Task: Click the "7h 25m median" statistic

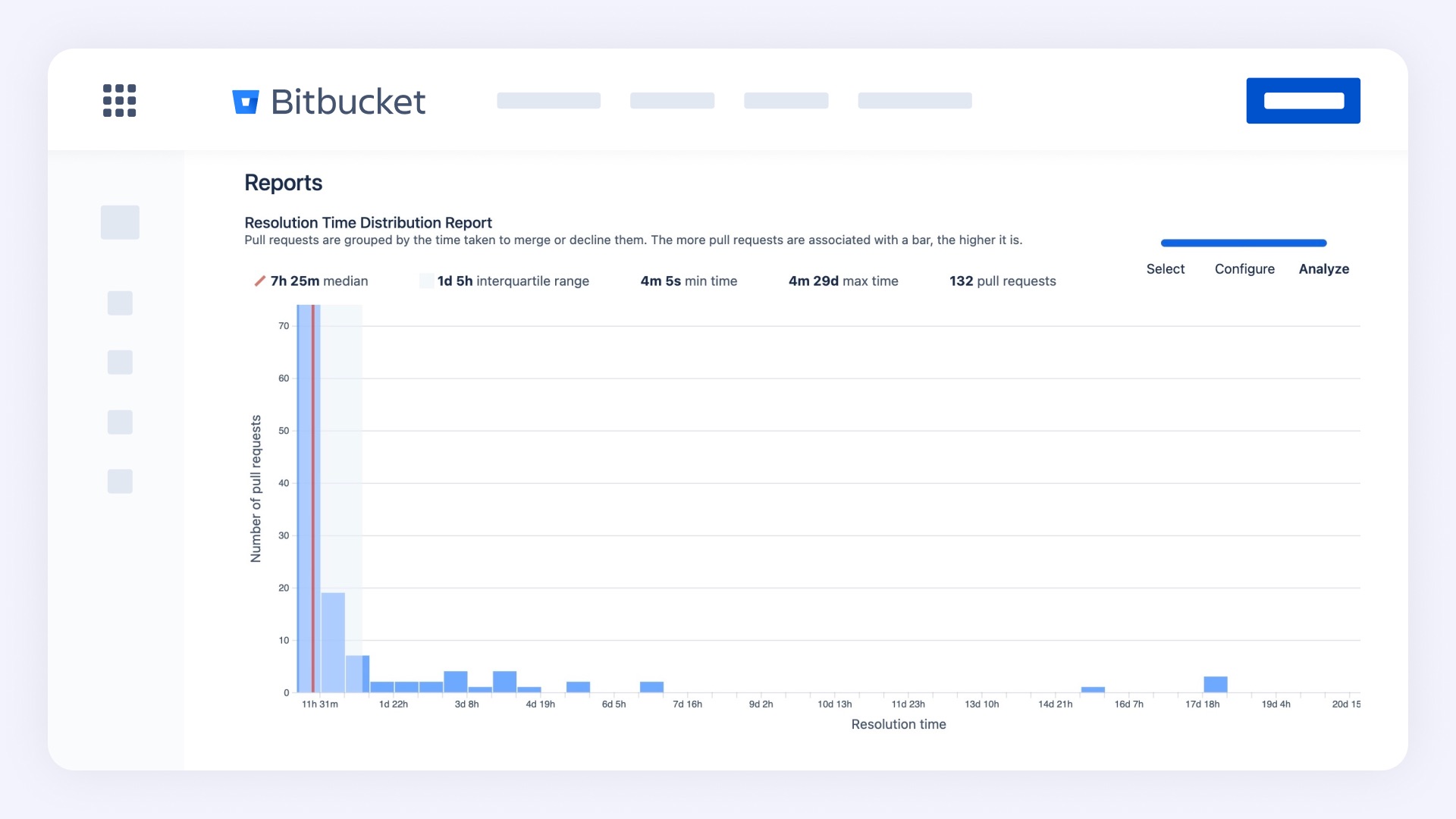Action: [318, 281]
